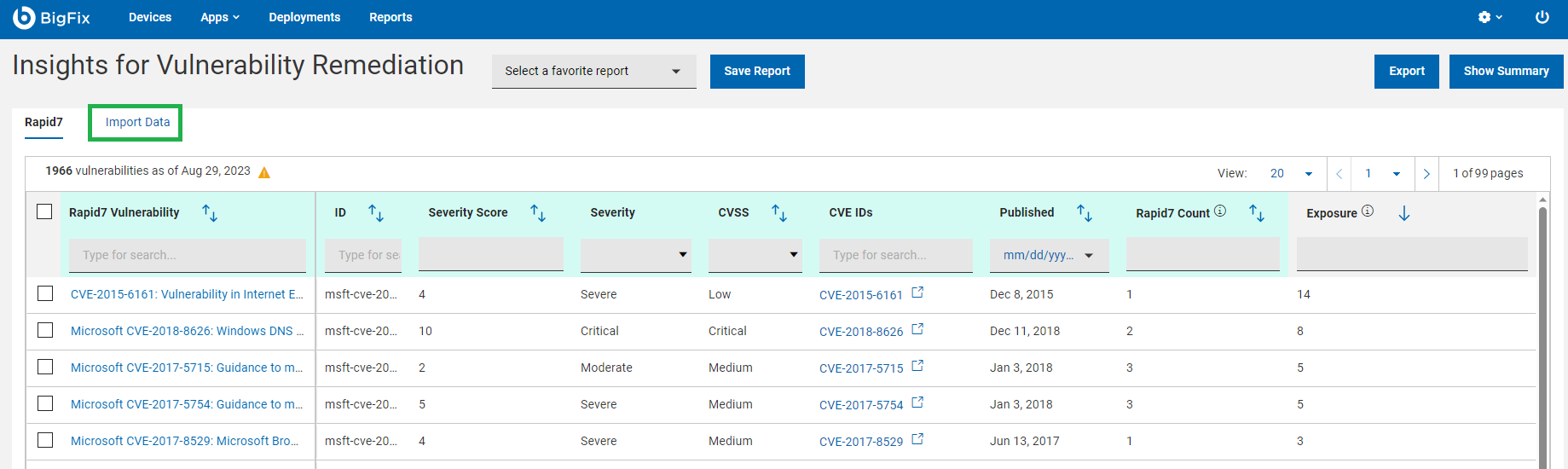Open the Apps menu
Screen dimensions: 1568x469
[x=219, y=17]
